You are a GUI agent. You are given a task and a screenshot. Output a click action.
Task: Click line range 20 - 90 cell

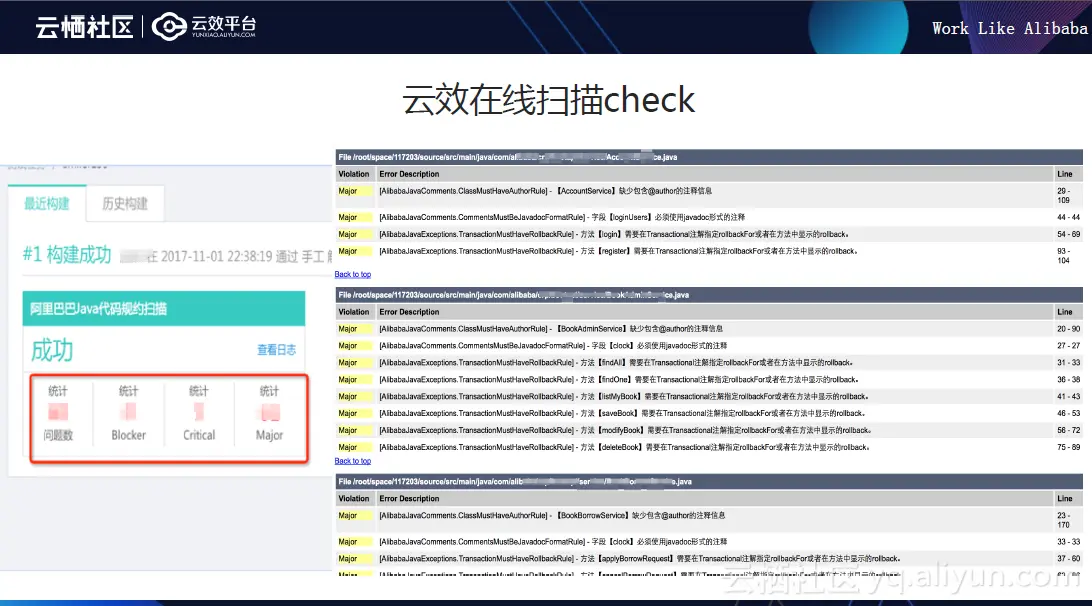point(1068,329)
